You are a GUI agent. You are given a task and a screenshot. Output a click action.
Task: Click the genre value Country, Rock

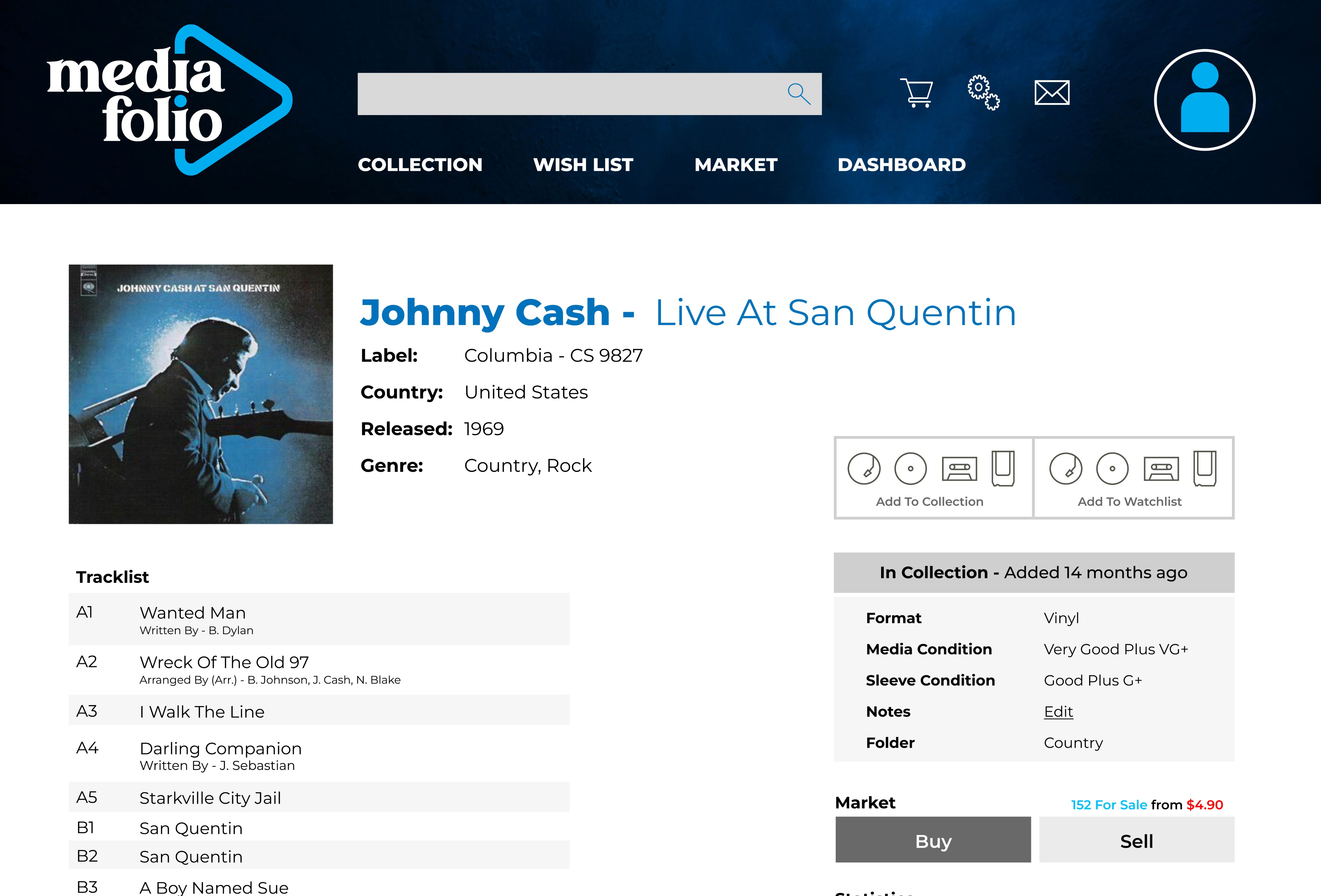(x=528, y=466)
